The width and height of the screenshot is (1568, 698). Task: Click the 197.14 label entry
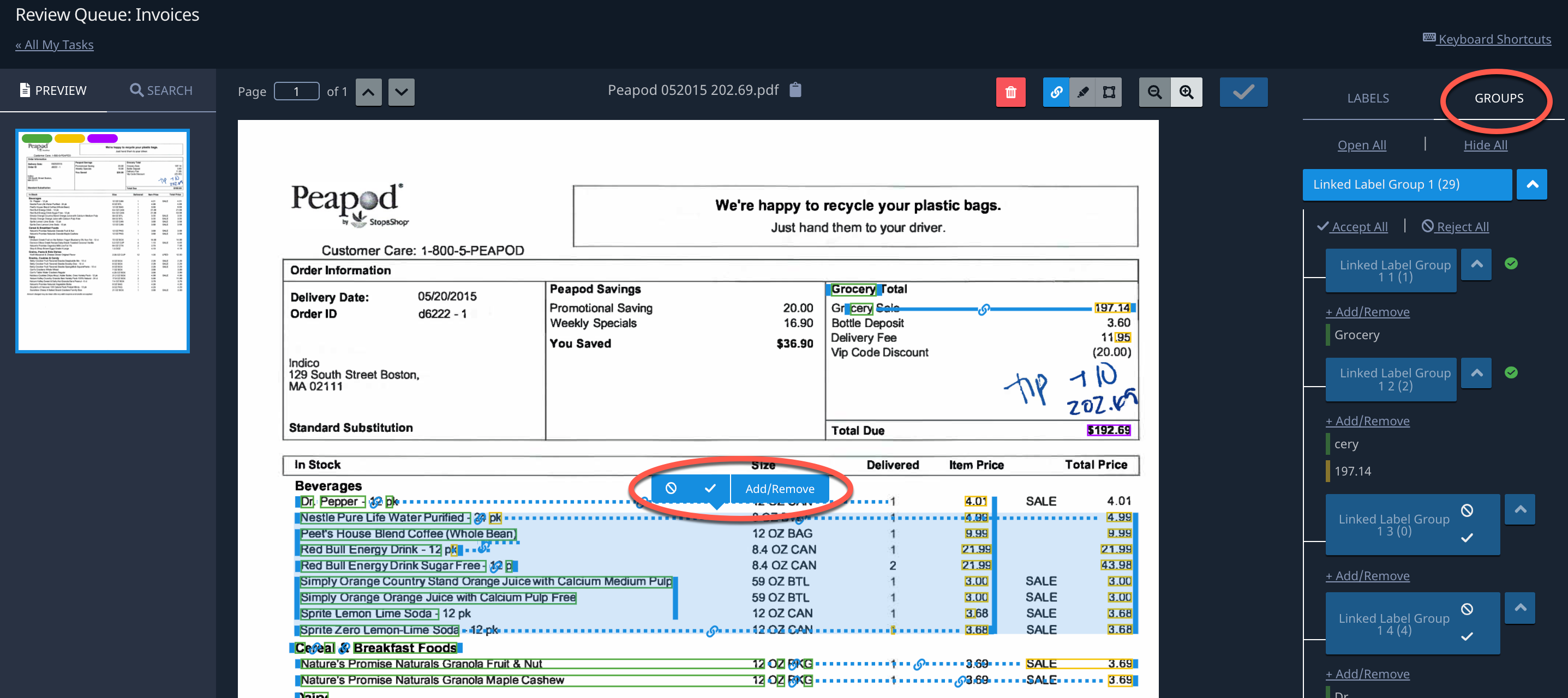click(1352, 471)
